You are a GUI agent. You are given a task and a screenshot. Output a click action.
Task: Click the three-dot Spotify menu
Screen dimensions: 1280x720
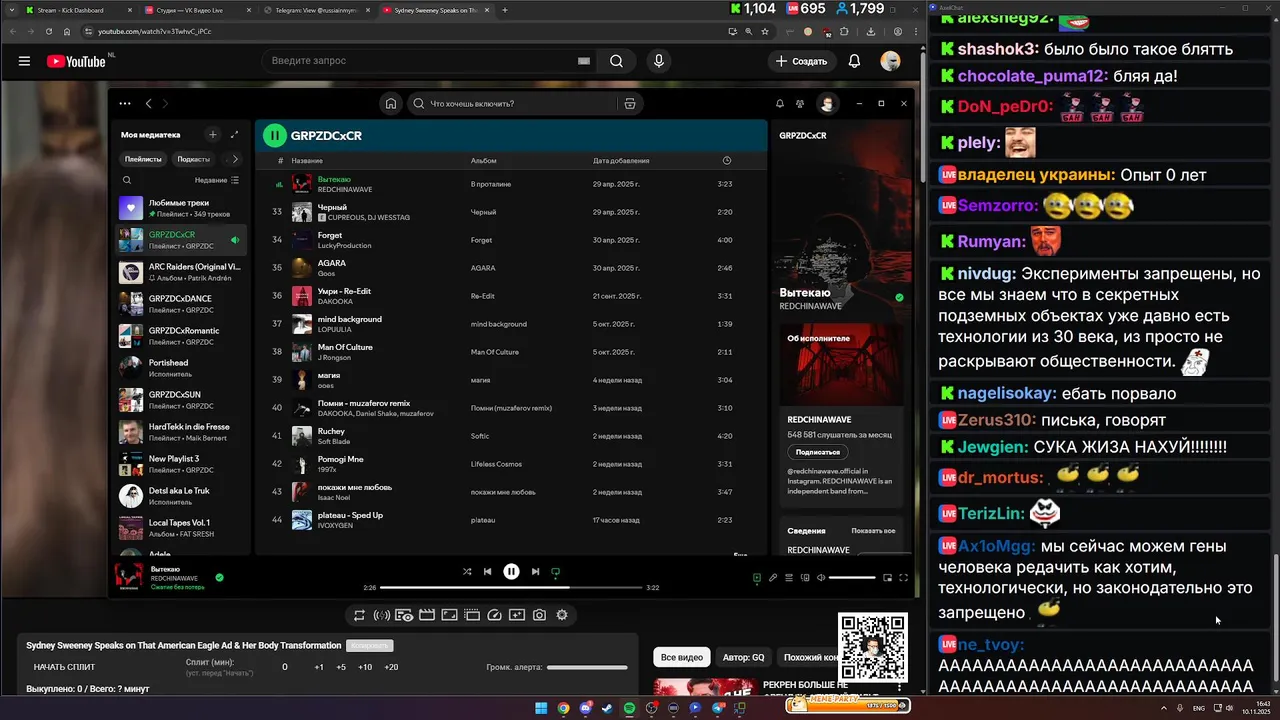tap(124, 103)
